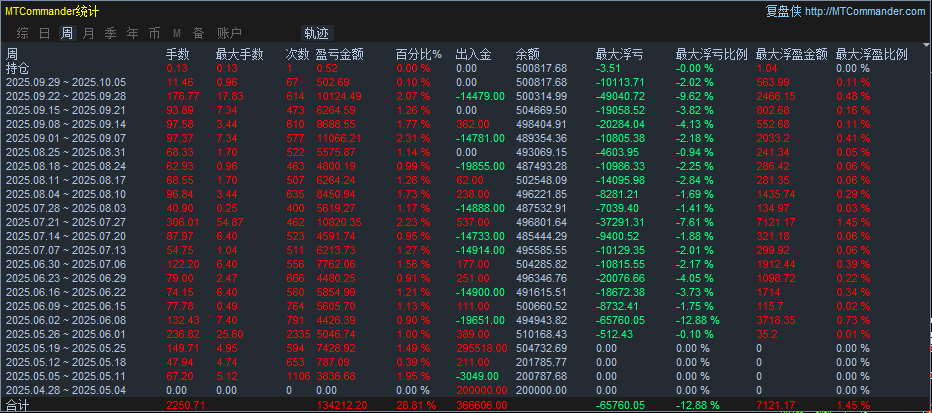932x413 pixels.
Task: Switch to the 日 daily tab
Action: click(45, 33)
